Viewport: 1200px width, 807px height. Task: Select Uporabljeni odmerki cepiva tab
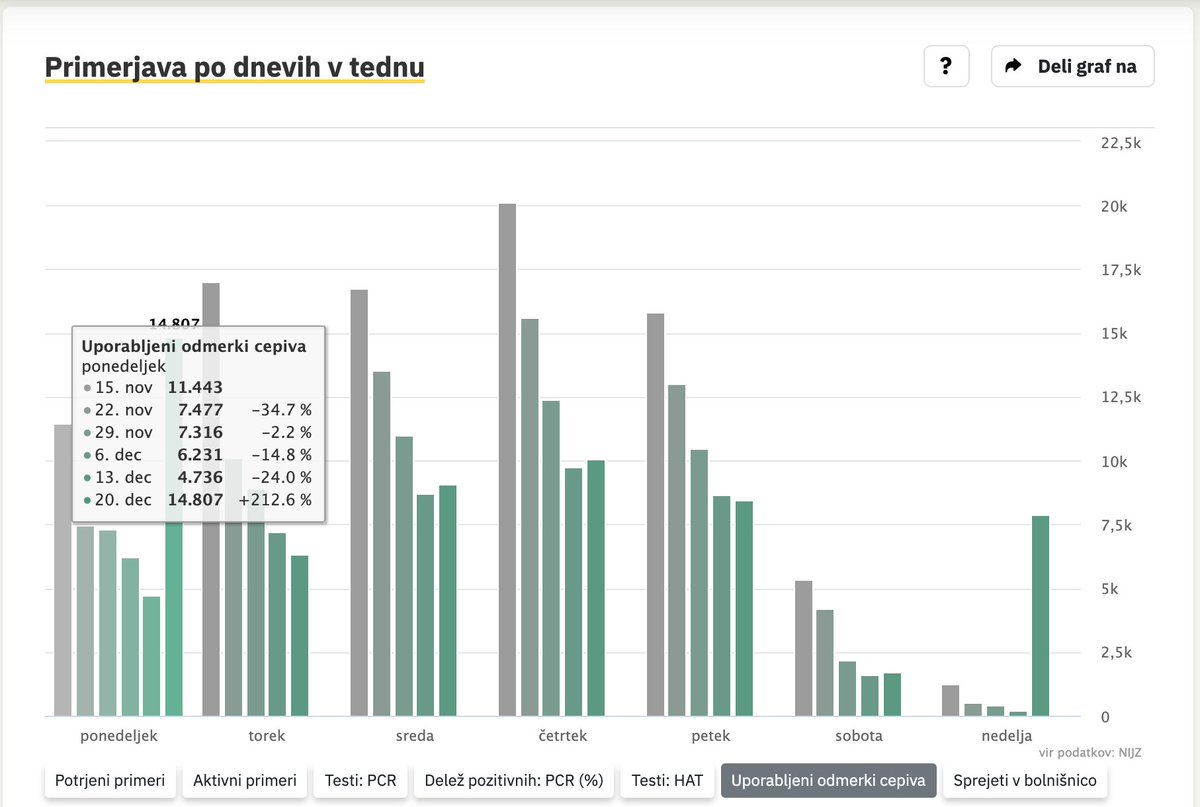pyautogui.click(x=828, y=781)
